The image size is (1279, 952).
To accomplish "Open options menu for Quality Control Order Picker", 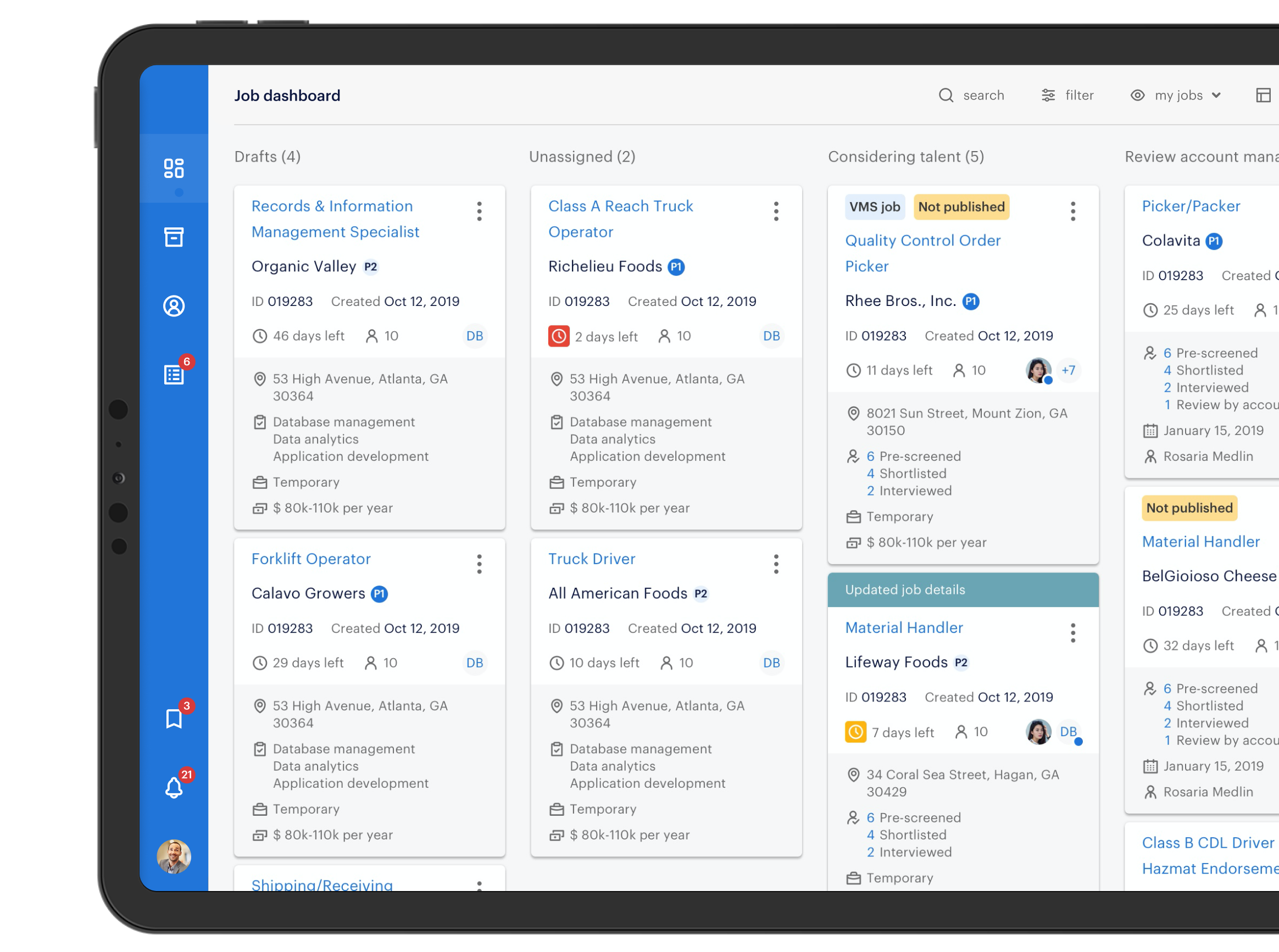I will click(1072, 211).
